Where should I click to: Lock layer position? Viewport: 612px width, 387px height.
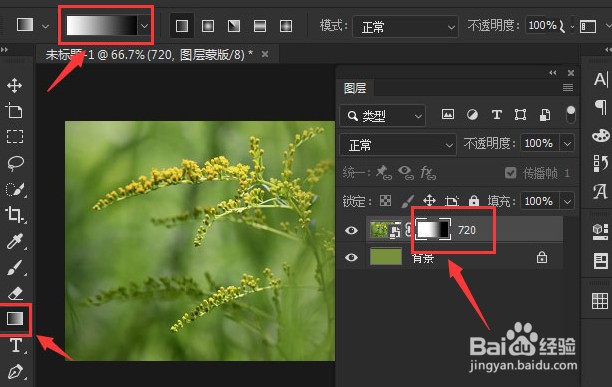(x=429, y=201)
